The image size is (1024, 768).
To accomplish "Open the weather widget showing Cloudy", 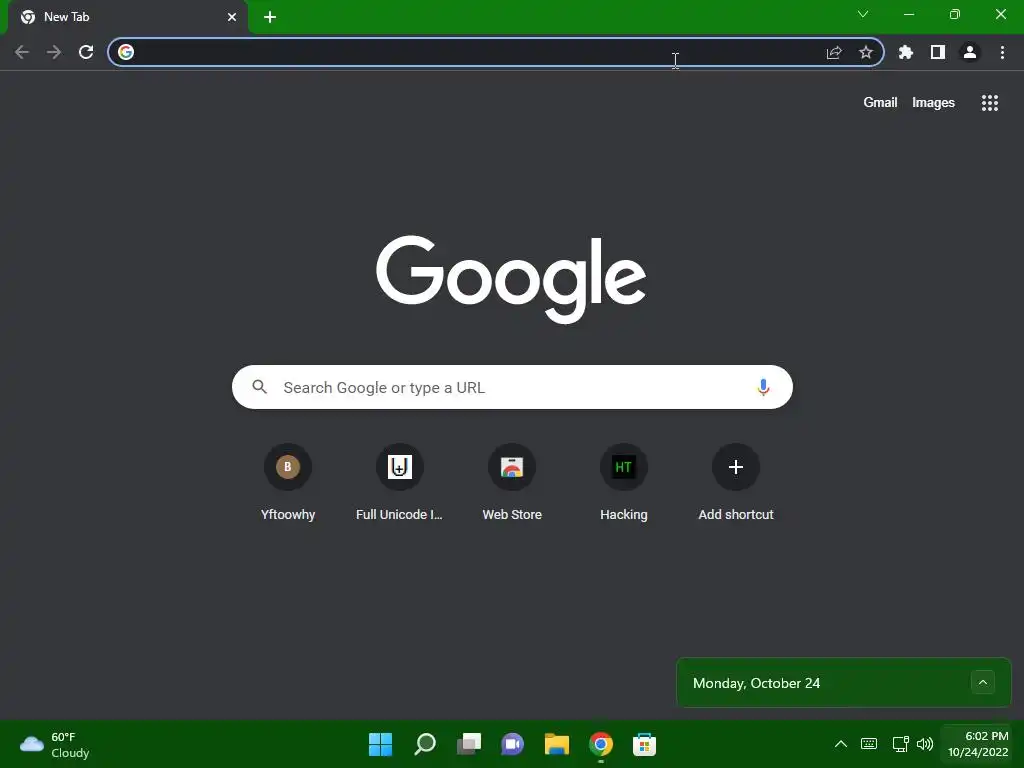I will point(55,744).
